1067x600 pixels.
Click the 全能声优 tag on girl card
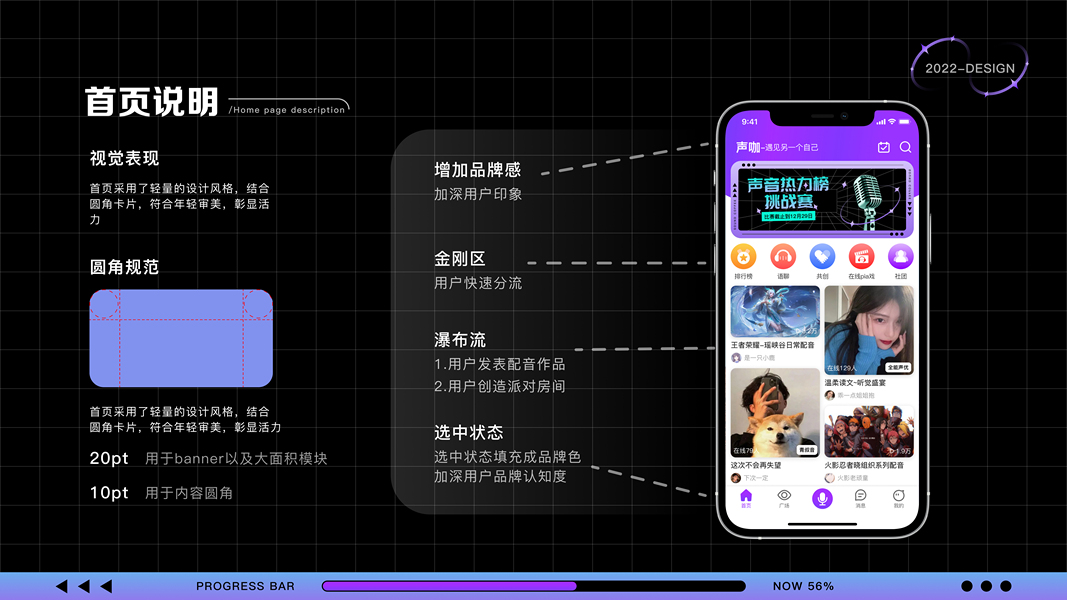(898, 367)
